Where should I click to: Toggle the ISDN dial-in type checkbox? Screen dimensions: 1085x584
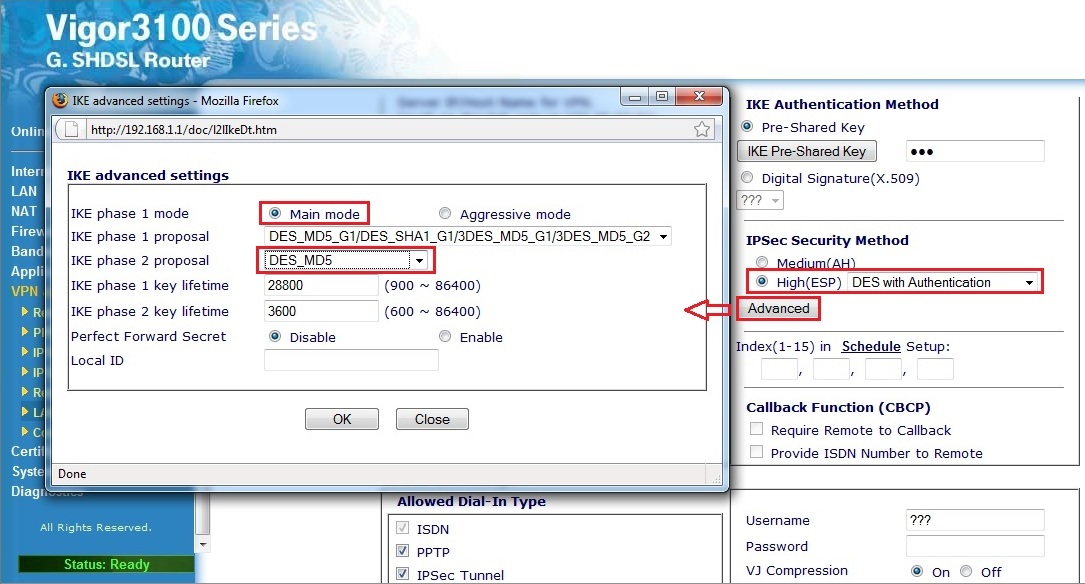coord(402,528)
